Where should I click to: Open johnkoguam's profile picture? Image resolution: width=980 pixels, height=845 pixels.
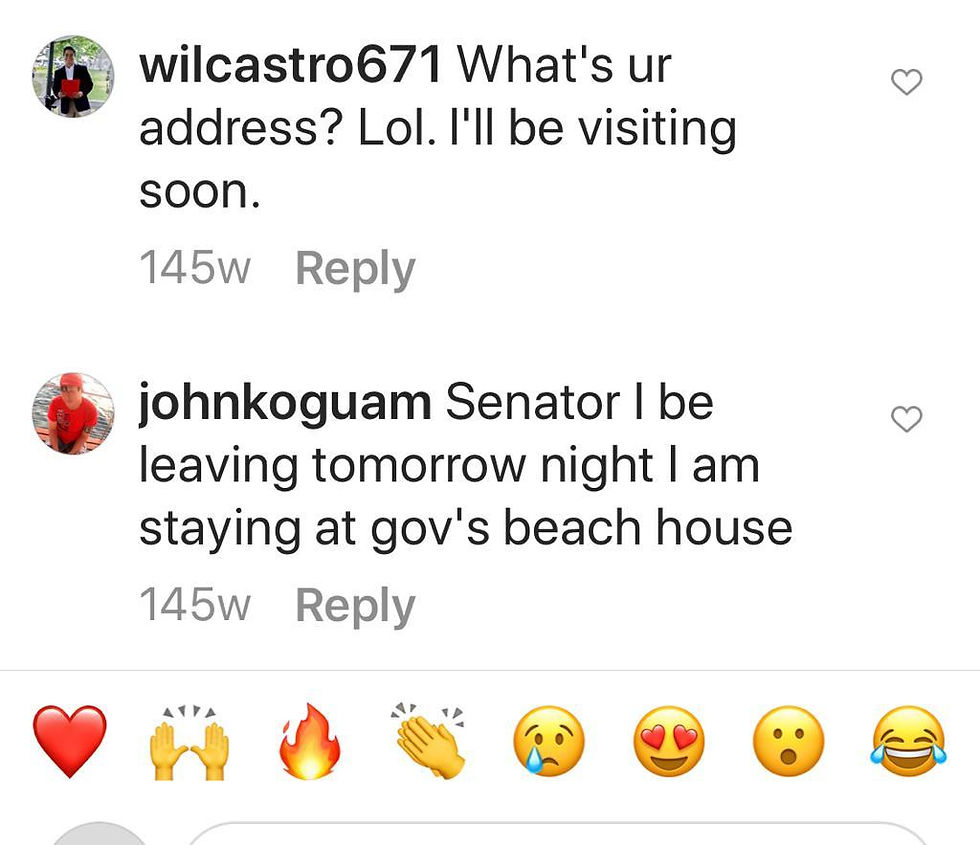tap(73, 414)
